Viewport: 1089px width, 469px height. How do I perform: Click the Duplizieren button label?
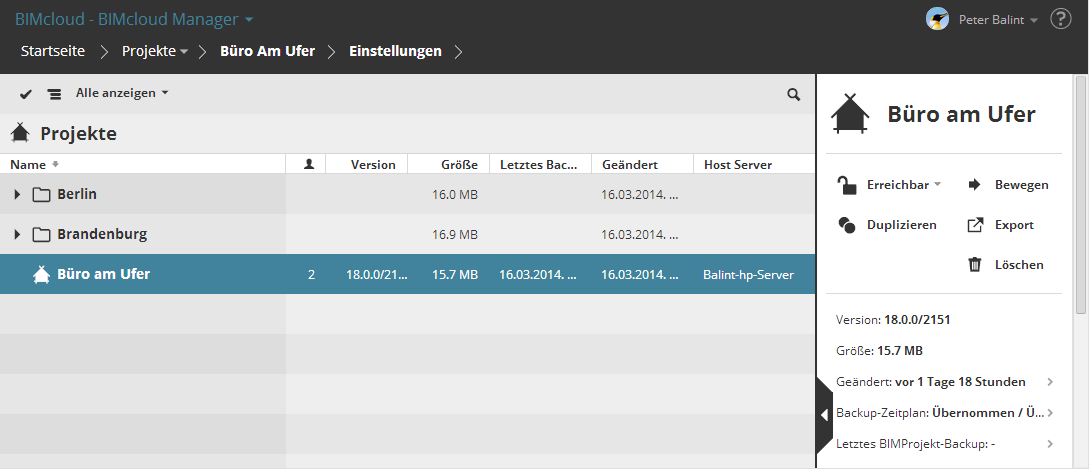[x=901, y=225]
